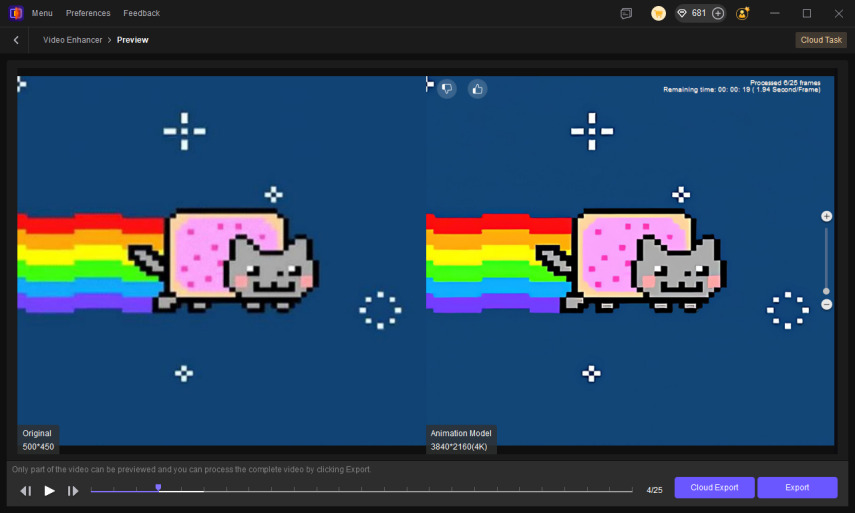Click the enhanced 4K preview pane
Viewport: 855px width, 513px height.
tap(630, 261)
